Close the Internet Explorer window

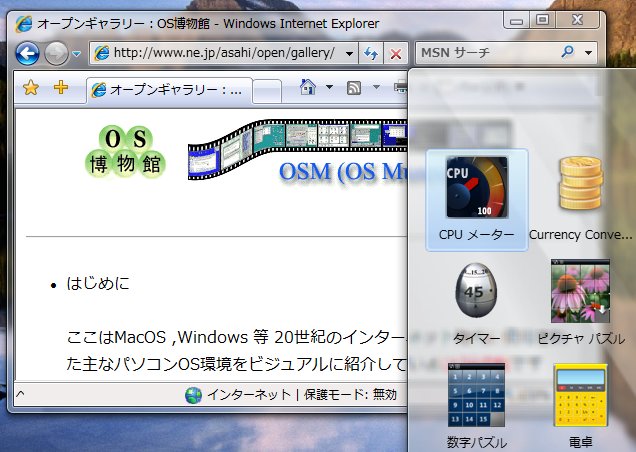pyautogui.click(x=577, y=20)
